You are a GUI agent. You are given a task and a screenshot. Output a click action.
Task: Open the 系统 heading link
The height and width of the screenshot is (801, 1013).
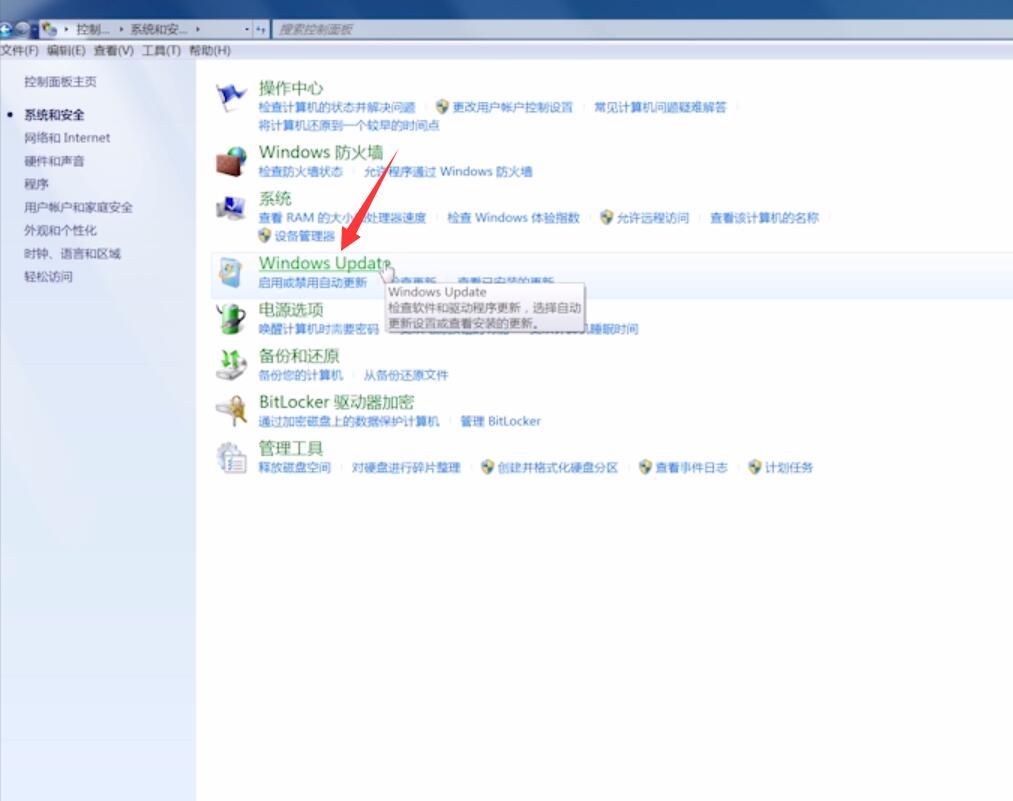tap(275, 199)
